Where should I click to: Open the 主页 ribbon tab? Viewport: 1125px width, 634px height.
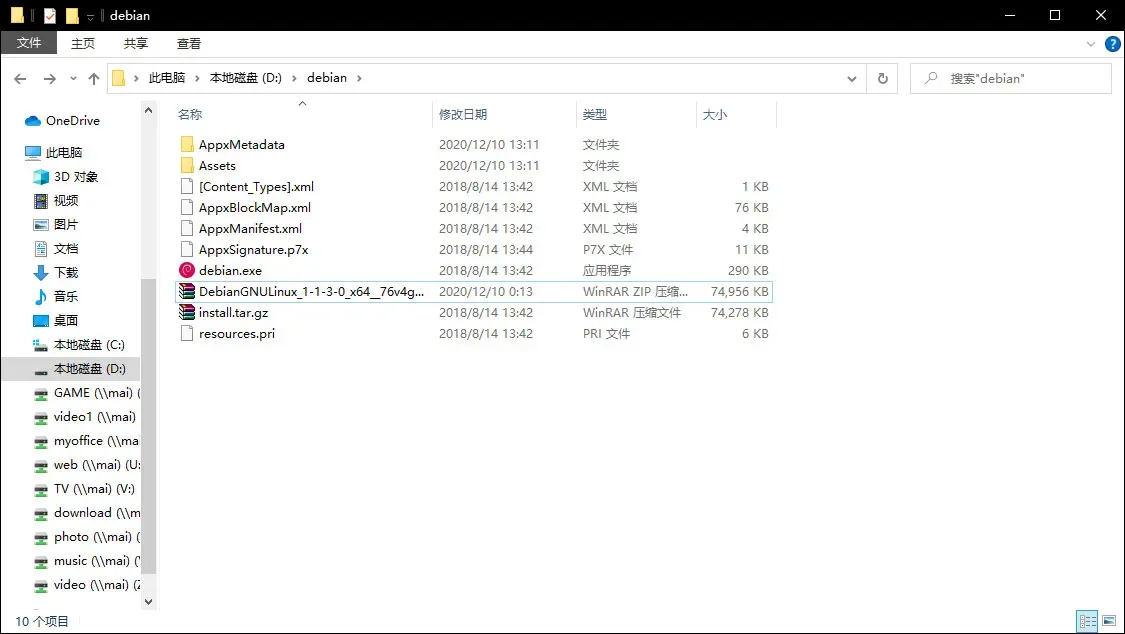(x=83, y=44)
